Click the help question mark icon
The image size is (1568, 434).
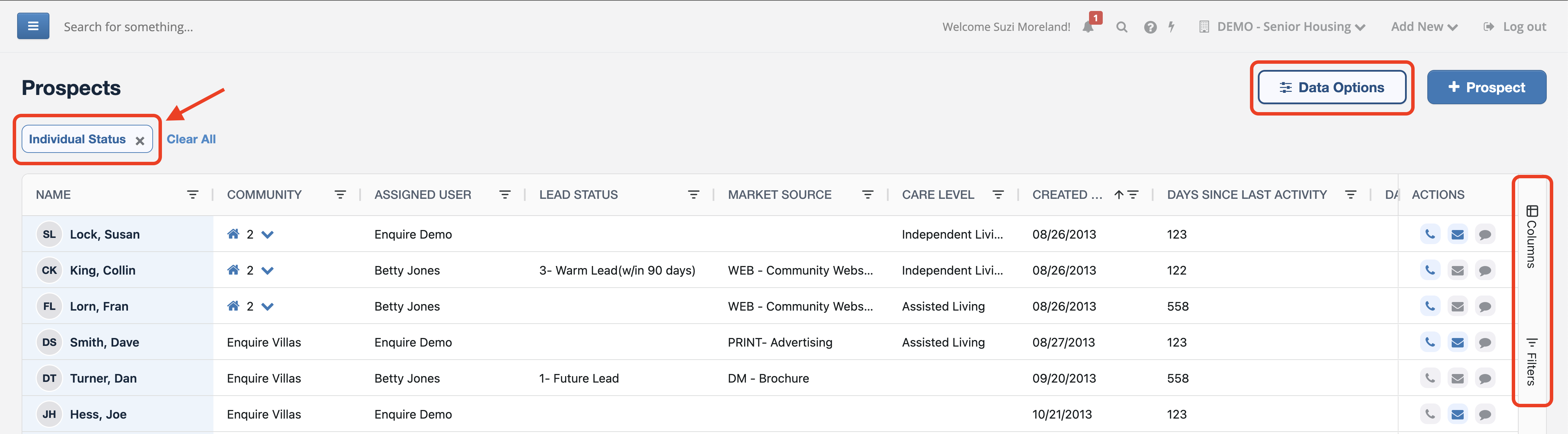click(1150, 27)
